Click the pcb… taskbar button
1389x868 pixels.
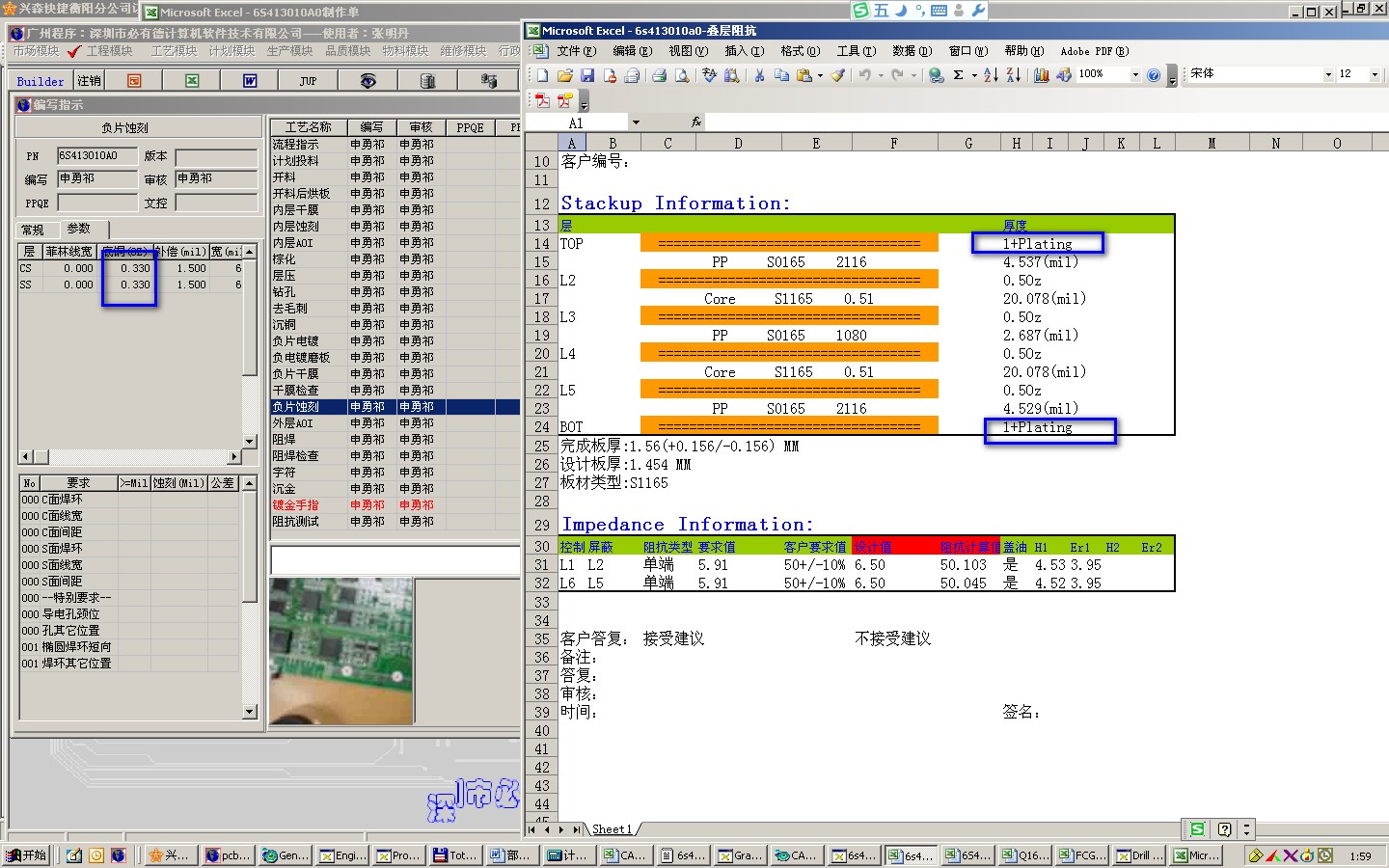coord(228,855)
